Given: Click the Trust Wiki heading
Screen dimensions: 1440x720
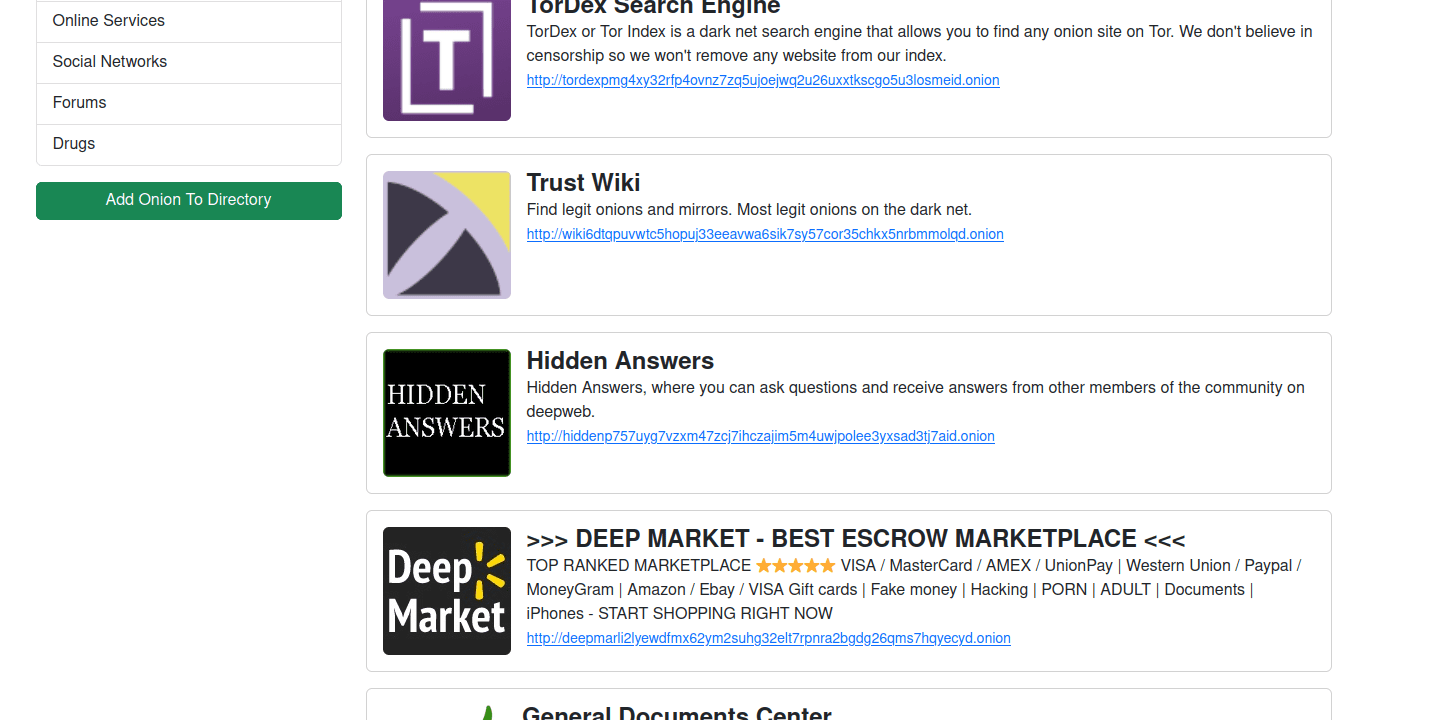Looking at the screenshot, I should 583,183.
